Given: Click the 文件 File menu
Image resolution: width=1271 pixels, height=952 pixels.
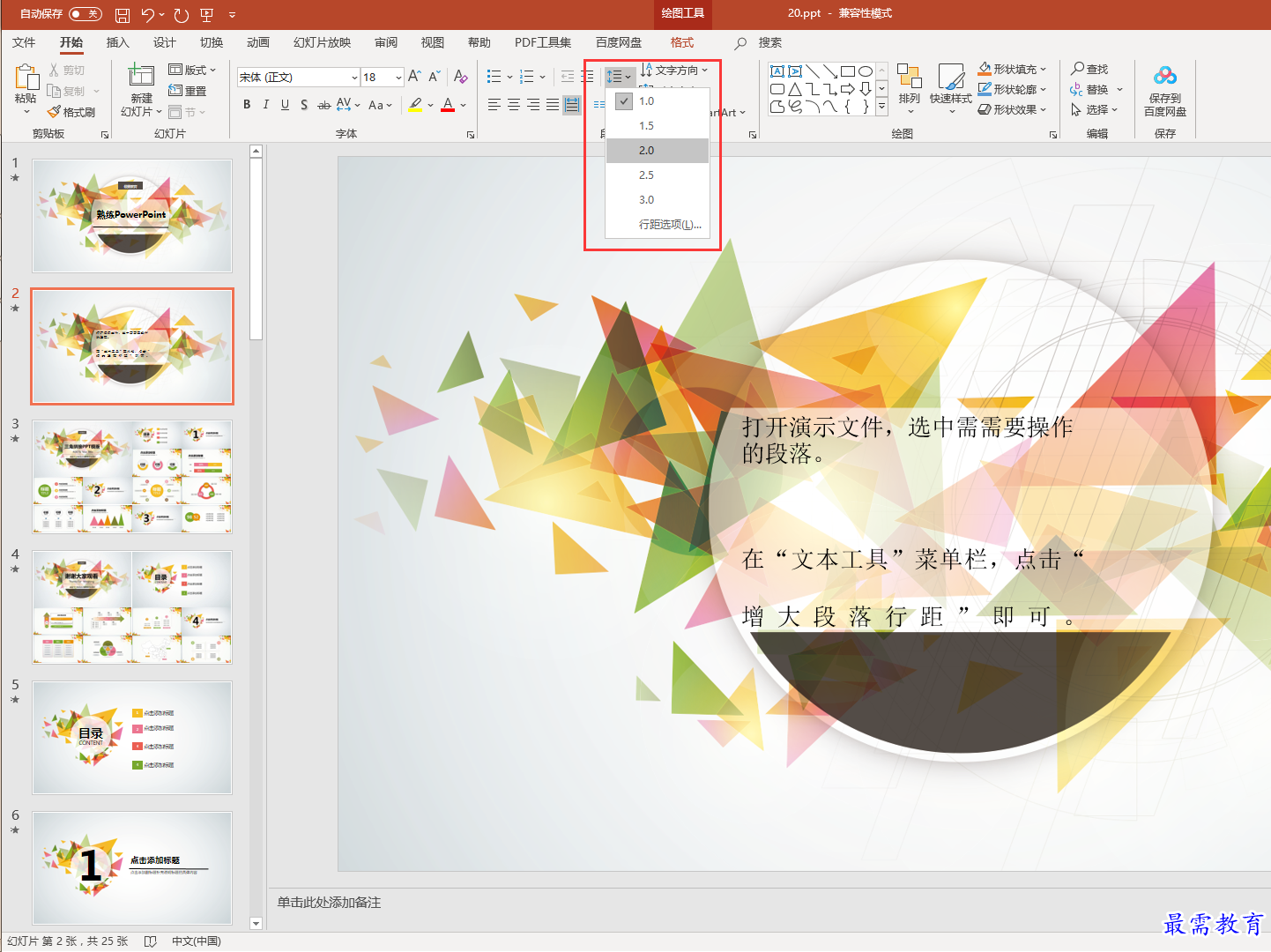Looking at the screenshot, I should pos(24,42).
